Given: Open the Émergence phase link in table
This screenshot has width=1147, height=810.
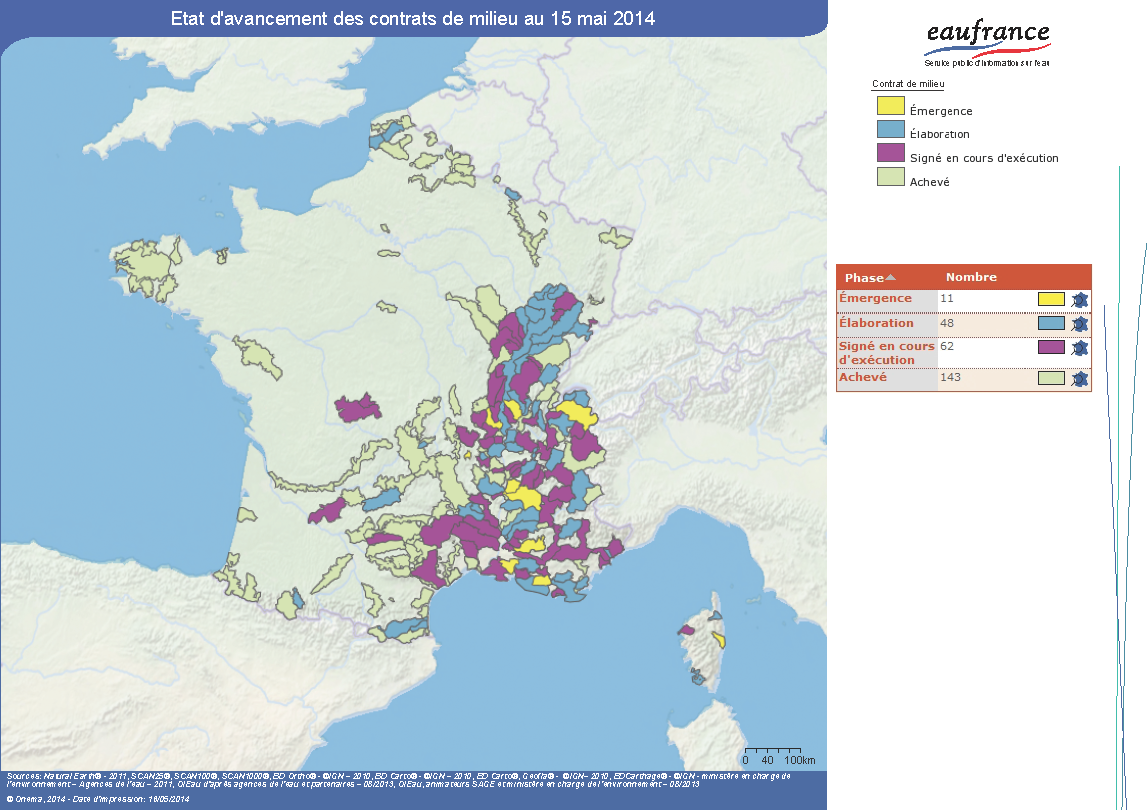Looking at the screenshot, I should coord(875,298).
